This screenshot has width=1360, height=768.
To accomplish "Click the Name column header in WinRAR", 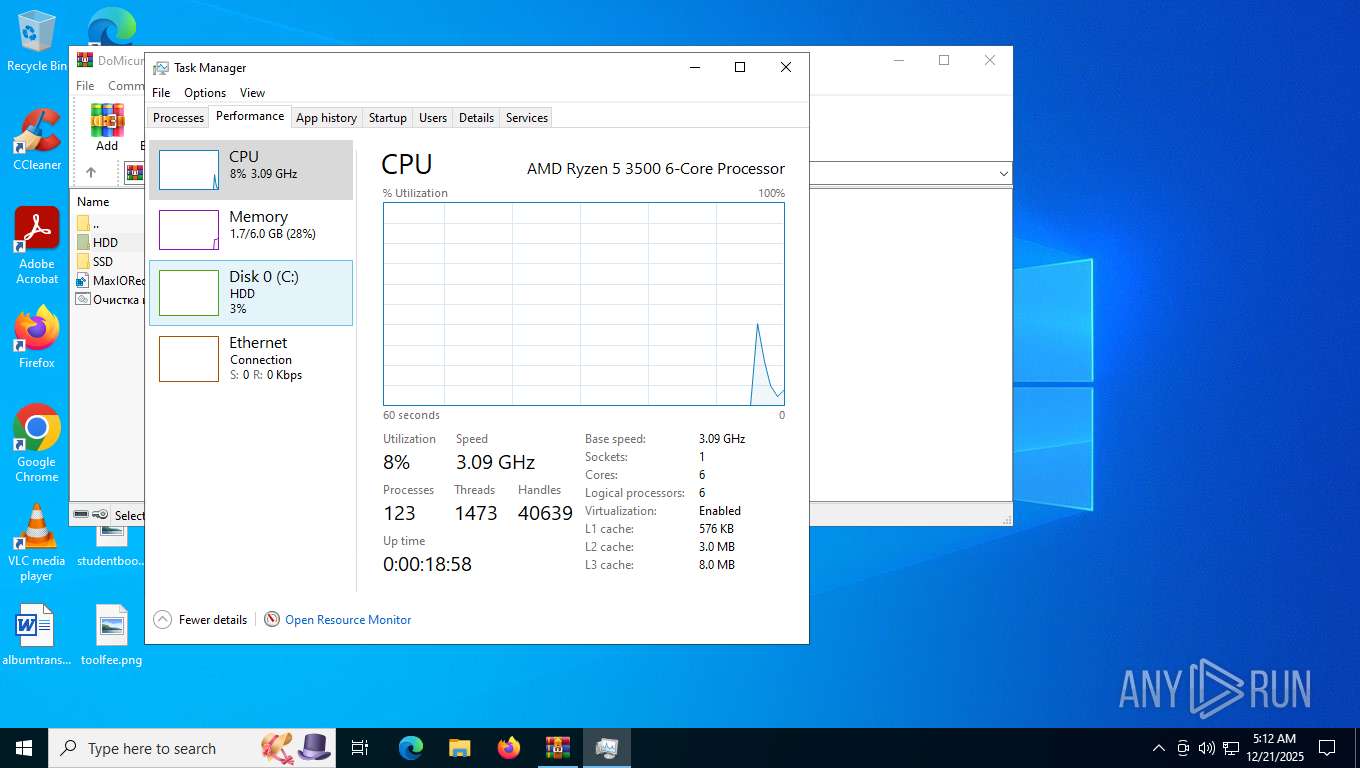I will [x=93, y=201].
